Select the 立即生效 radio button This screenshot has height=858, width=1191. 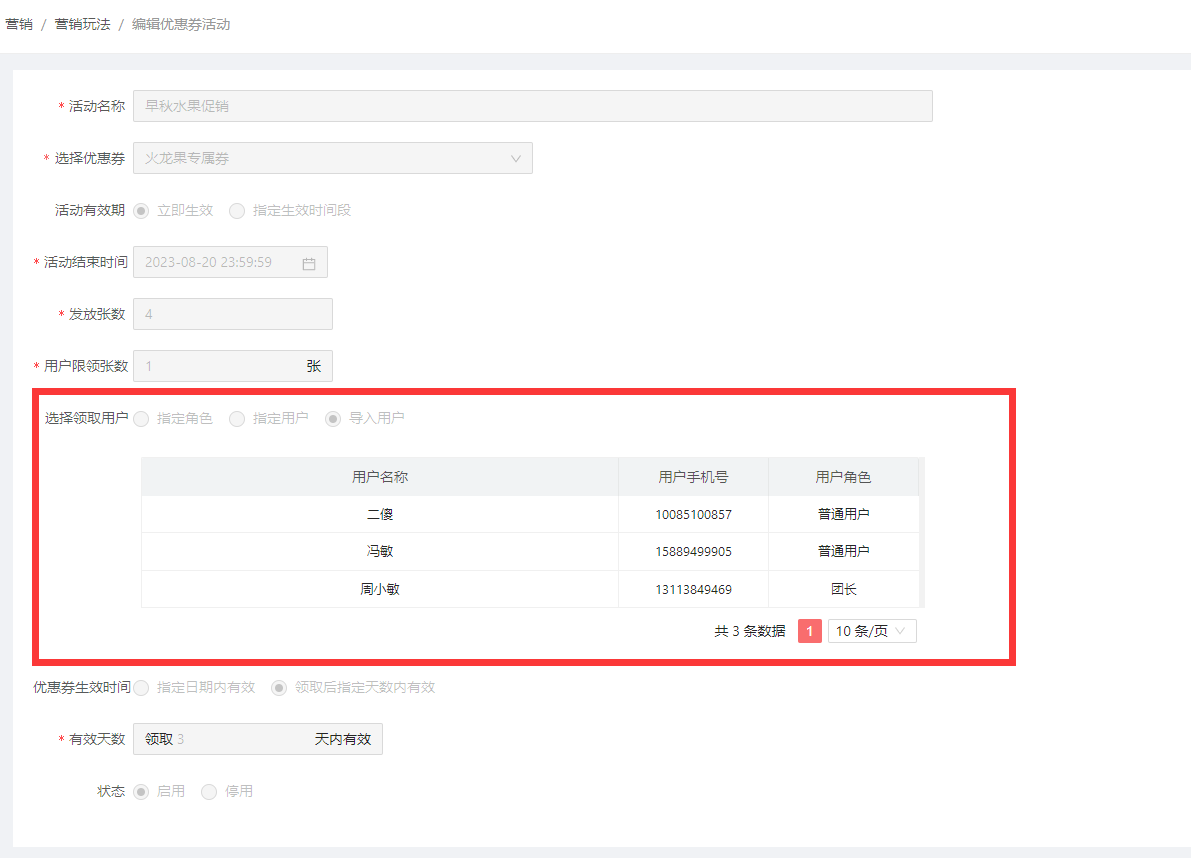[x=141, y=211]
